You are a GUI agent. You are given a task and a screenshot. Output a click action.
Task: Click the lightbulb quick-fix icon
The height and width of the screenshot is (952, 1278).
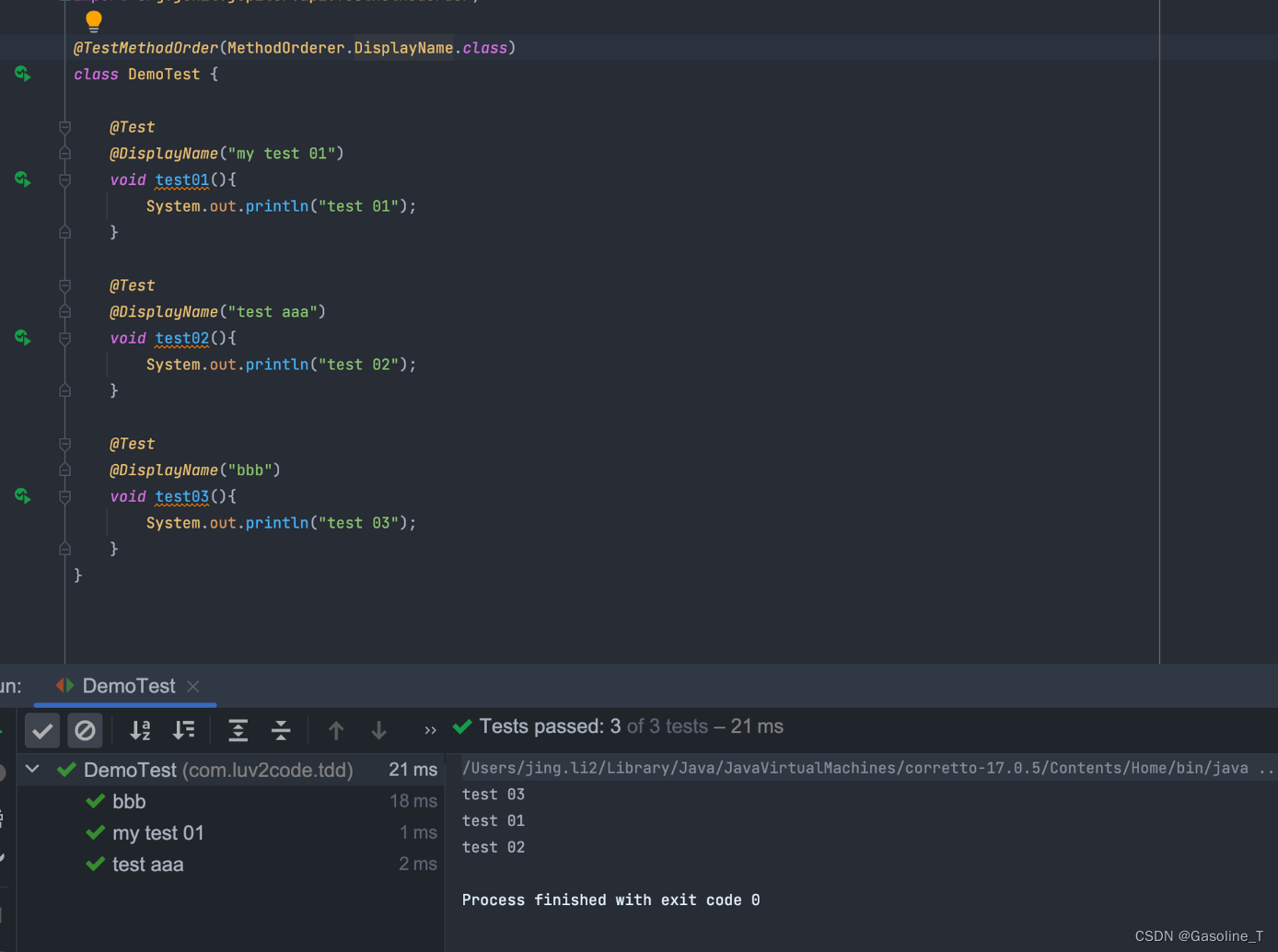[93, 19]
